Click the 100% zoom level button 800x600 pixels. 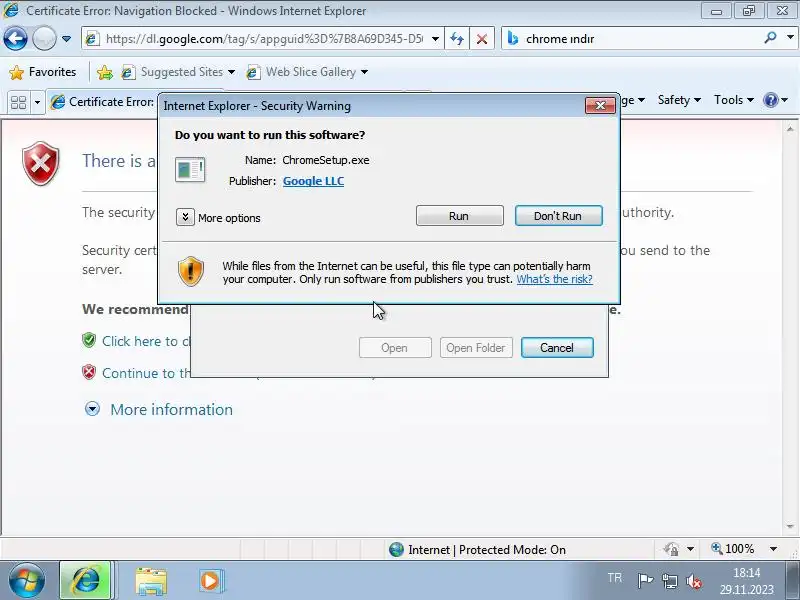point(733,549)
